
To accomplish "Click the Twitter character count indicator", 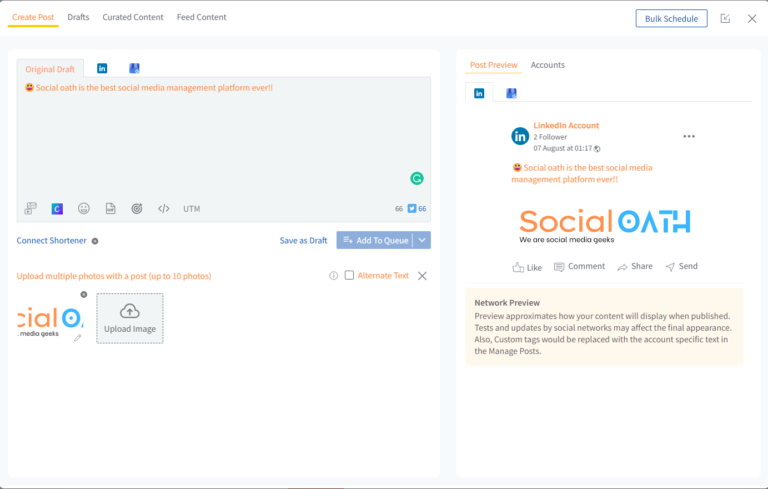I will [x=417, y=209].
